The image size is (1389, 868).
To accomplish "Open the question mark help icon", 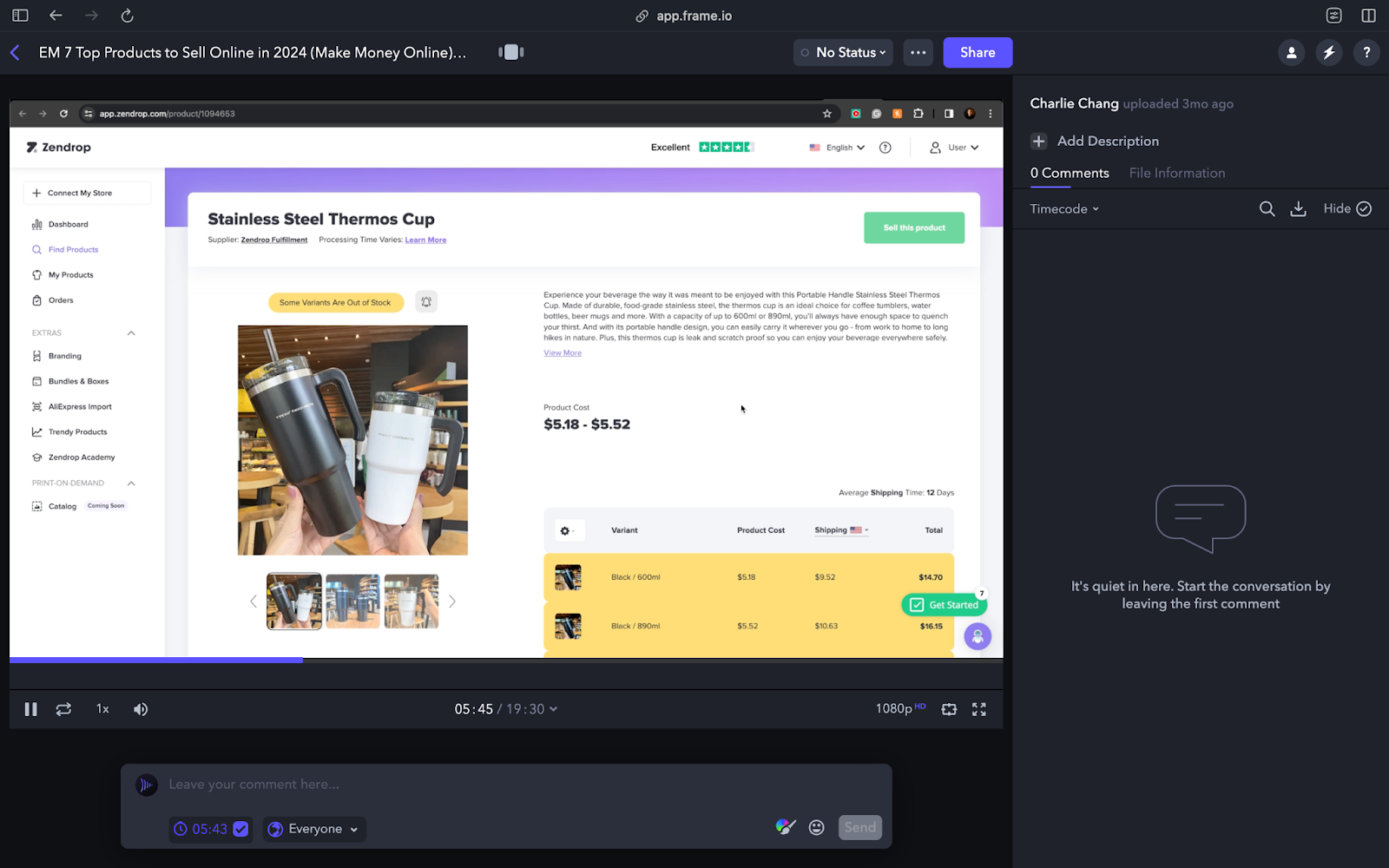I will click(x=1366, y=52).
